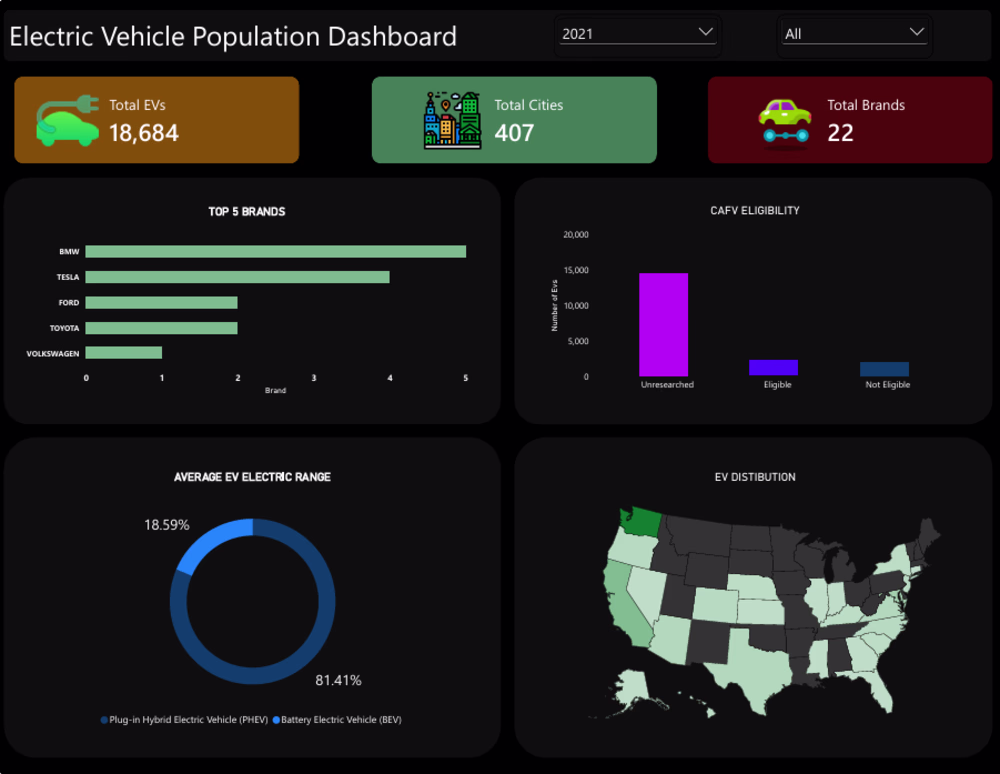Click the Unresearched axis label
The height and width of the screenshot is (774, 1000).
pyautogui.click(x=667, y=384)
